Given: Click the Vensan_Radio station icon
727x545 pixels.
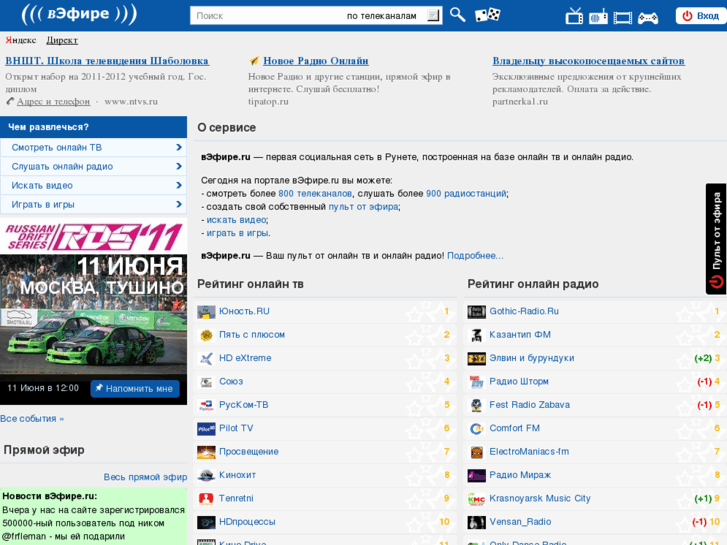Looking at the screenshot, I should (x=477, y=522).
